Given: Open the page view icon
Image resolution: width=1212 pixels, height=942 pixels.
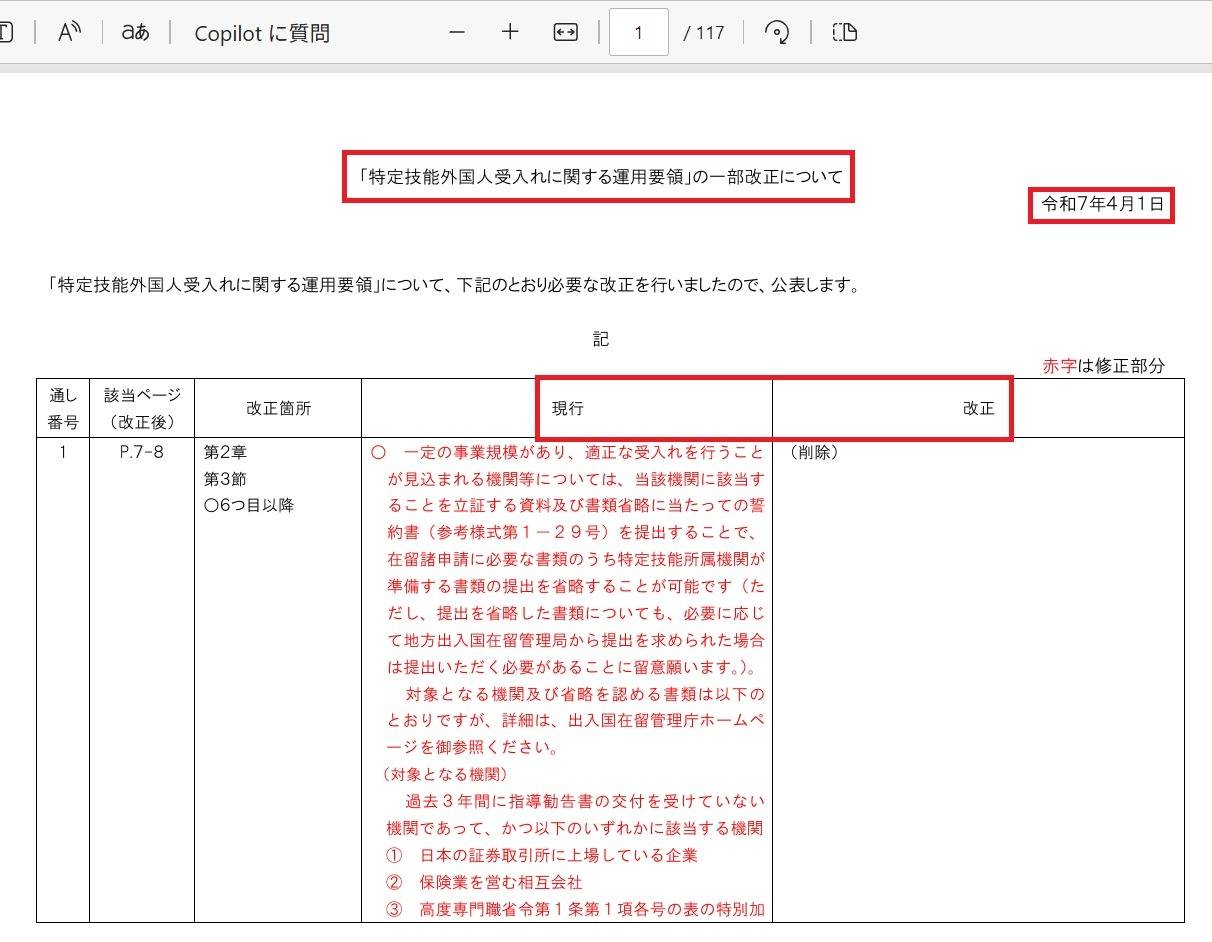Looking at the screenshot, I should pyautogui.click(x=845, y=32).
